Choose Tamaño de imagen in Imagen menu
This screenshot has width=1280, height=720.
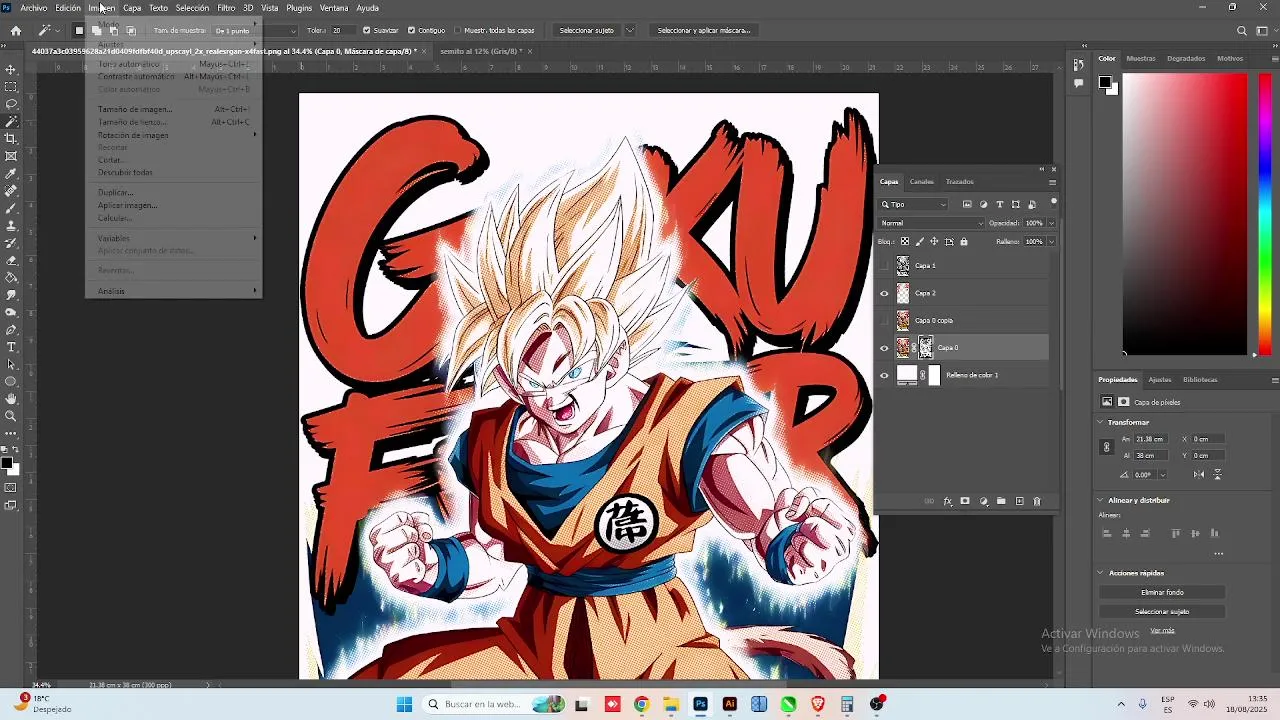(135, 109)
